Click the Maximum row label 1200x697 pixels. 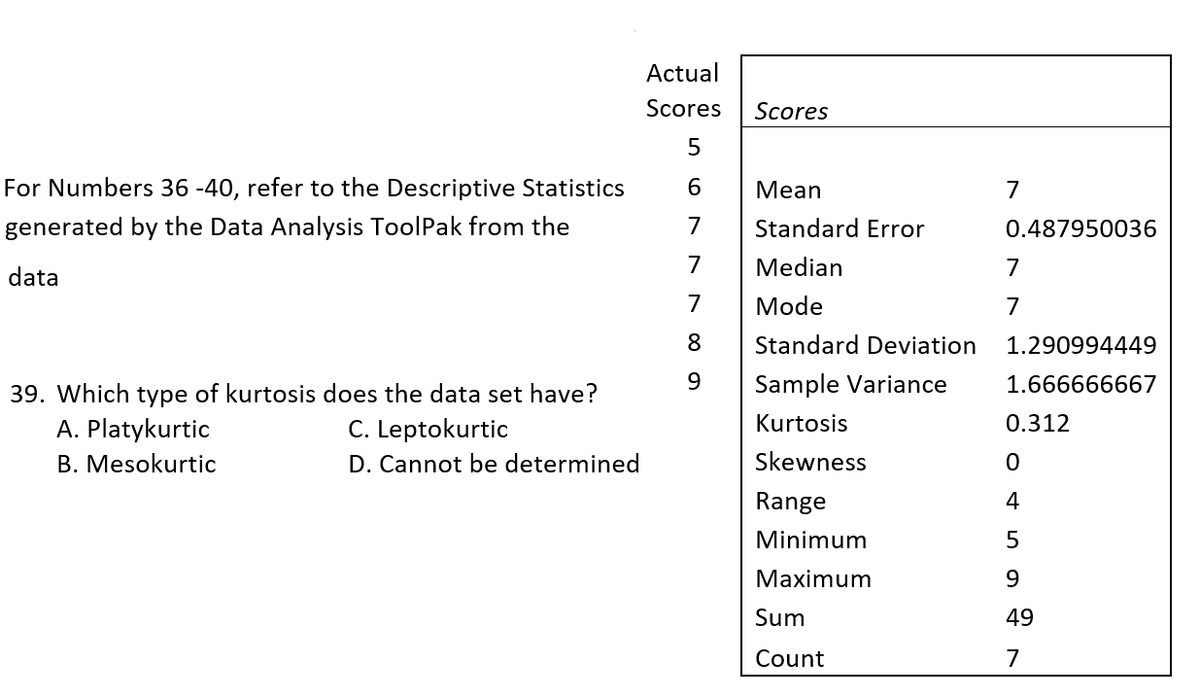[x=813, y=579]
